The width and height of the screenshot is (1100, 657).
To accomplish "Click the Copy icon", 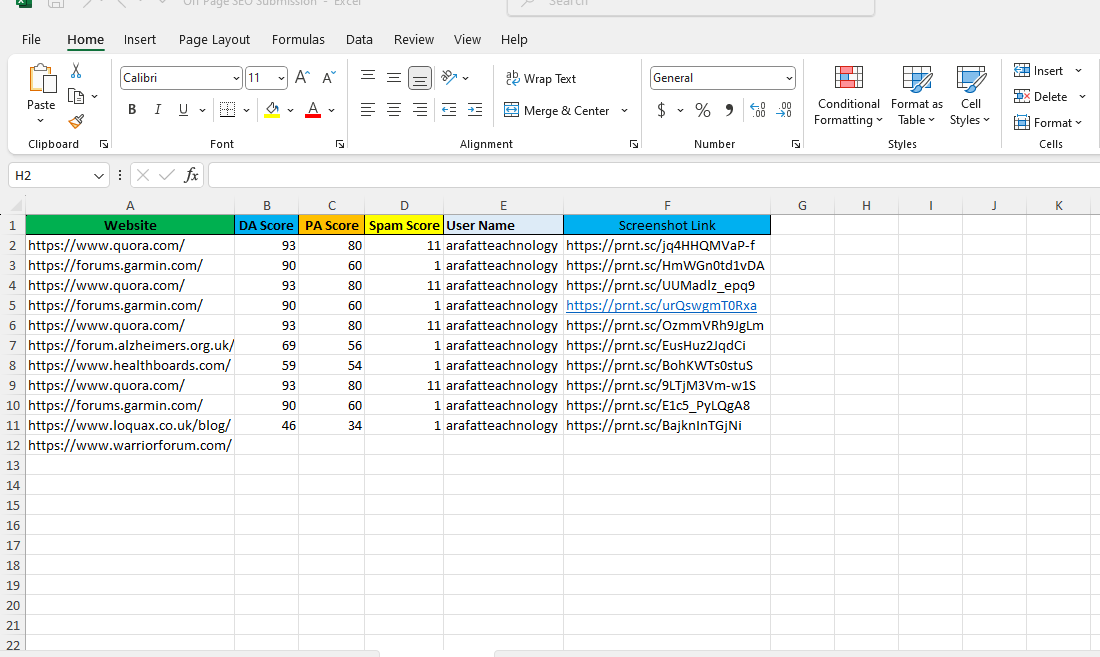I will (x=76, y=96).
